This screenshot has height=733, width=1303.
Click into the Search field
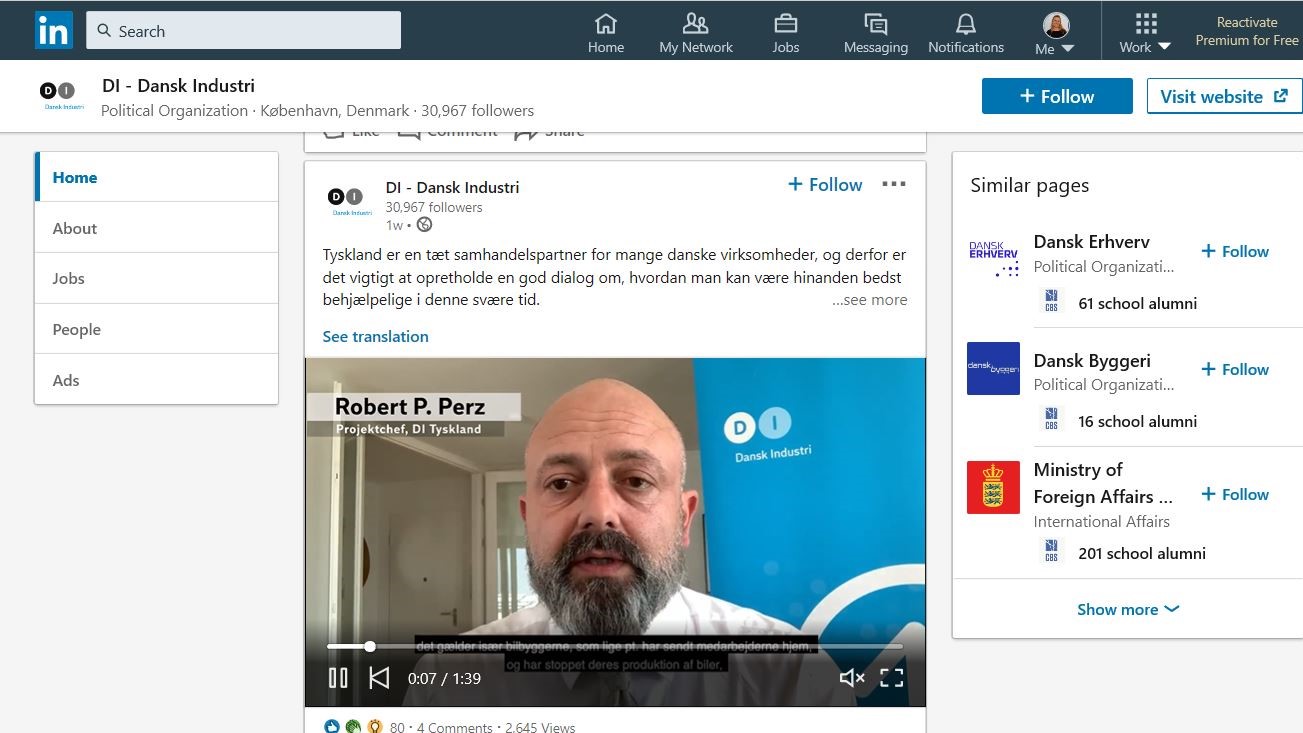coord(243,31)
